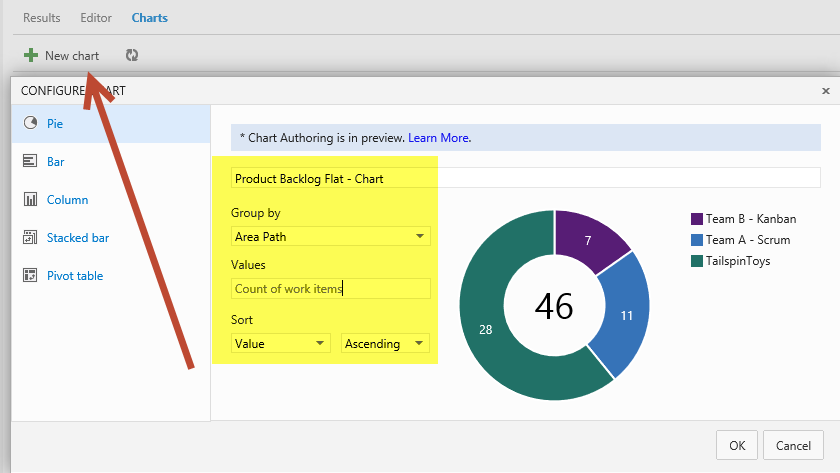Open the Sort Value dropdown
The height and width of the screenshot is (473, 840).
click(280, 344)
